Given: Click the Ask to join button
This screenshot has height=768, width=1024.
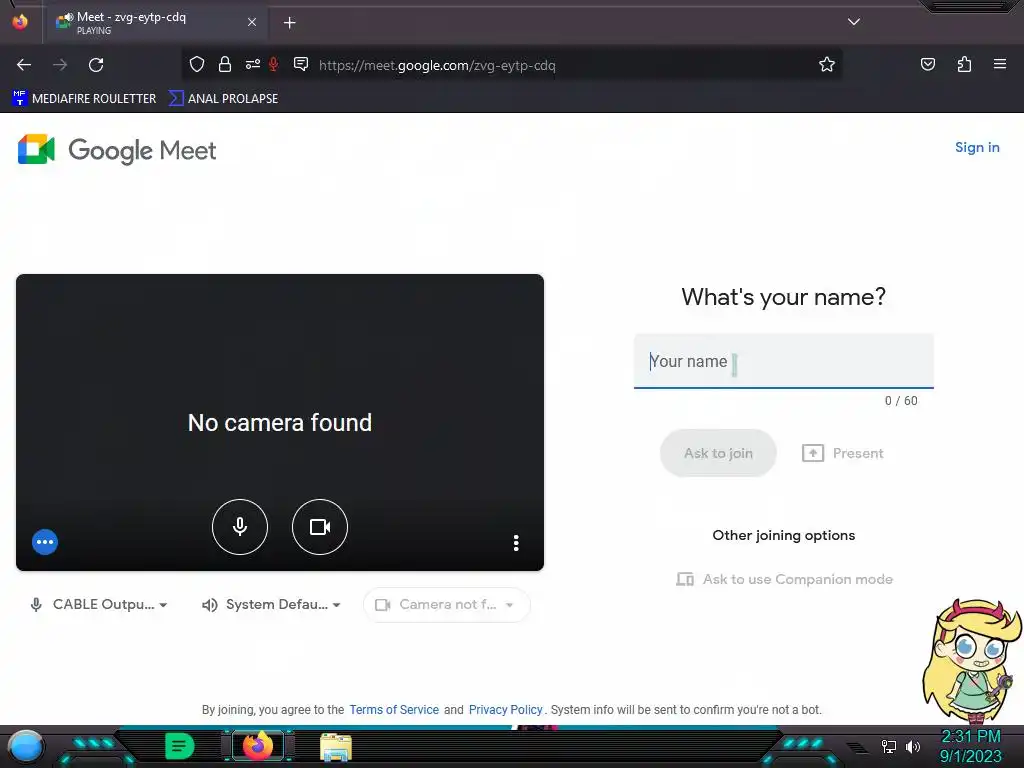Looking at the screenshot, I should point(718,453).
